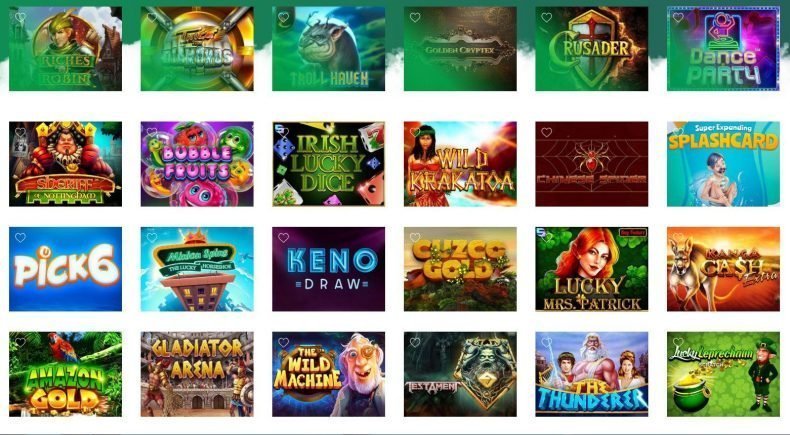Launch Kanga Cash Extra game

click(x=723, y=269)
